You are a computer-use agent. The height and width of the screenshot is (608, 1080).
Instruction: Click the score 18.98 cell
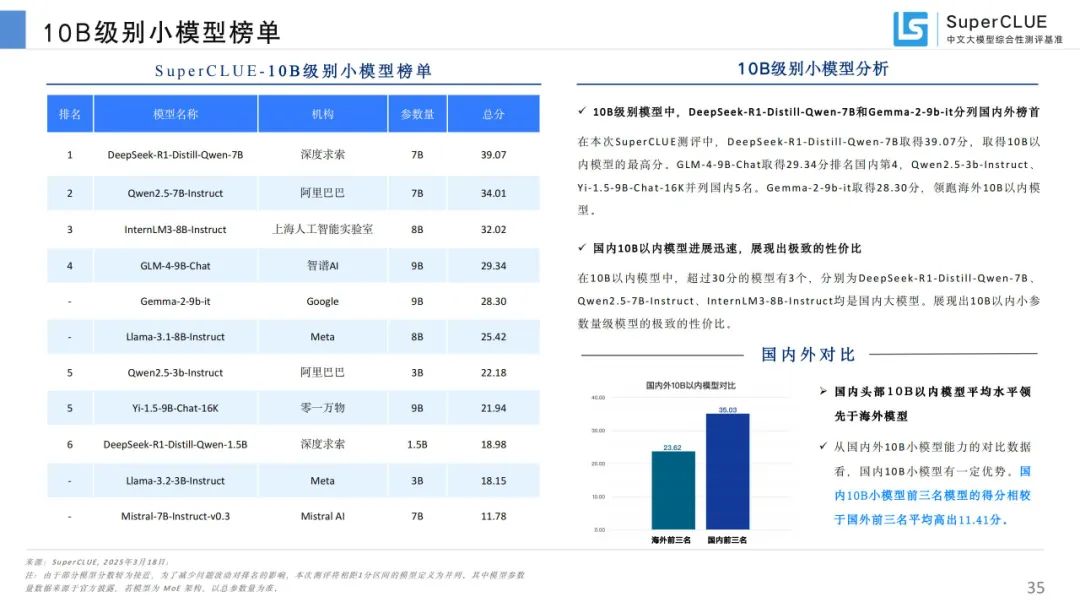click(x=493, y=445)
